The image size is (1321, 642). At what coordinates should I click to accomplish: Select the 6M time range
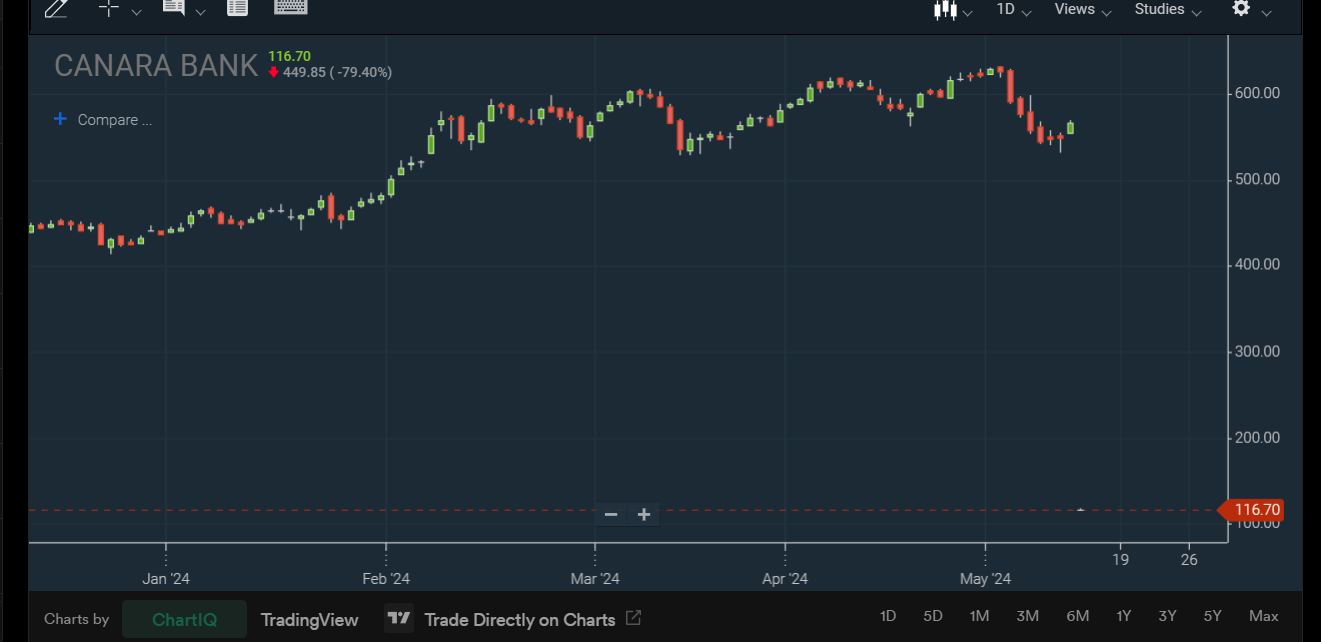(x=1077, y=616)
